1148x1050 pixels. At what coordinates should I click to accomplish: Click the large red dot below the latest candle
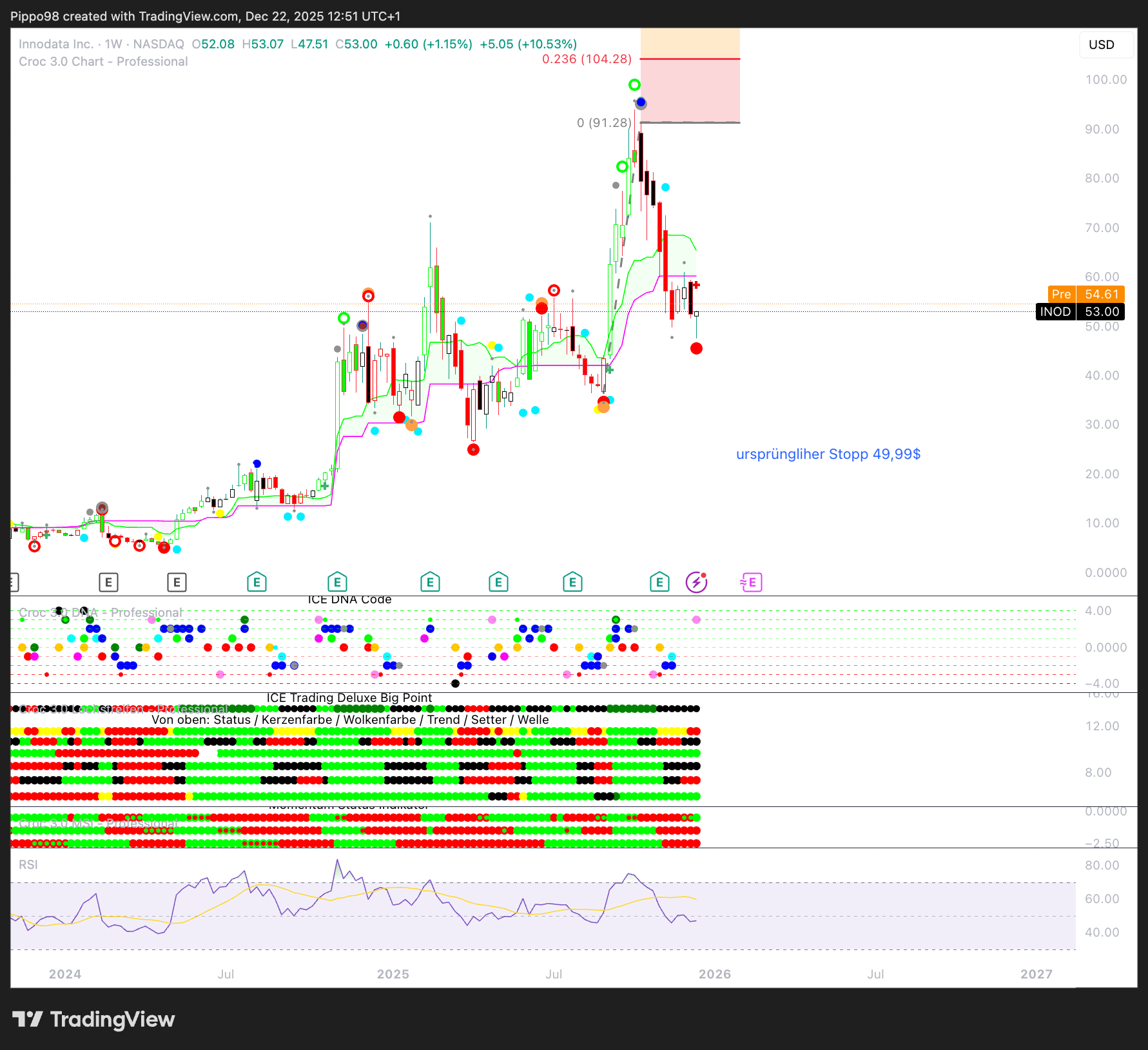coord(696,349)
